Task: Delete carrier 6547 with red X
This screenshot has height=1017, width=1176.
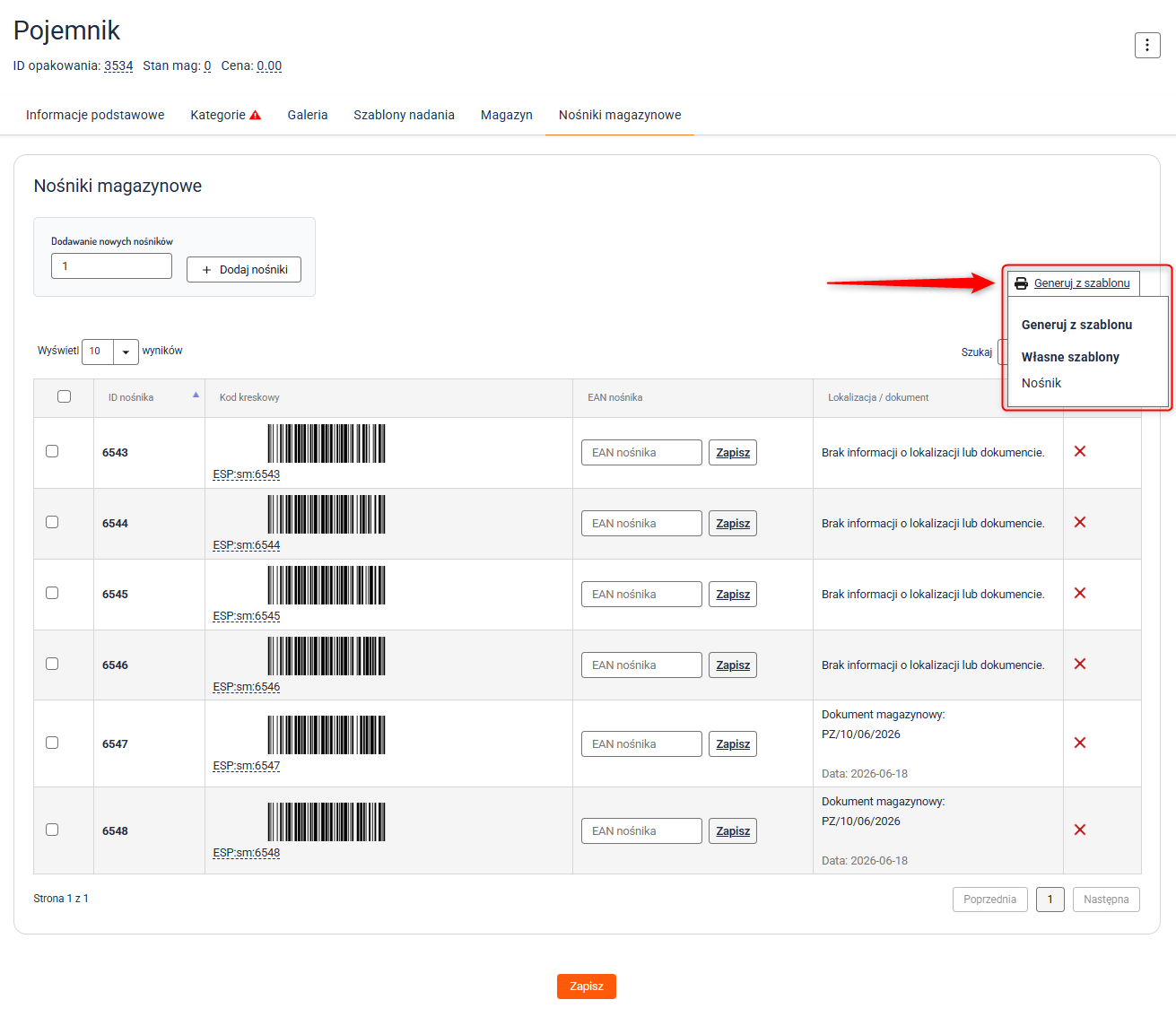Action: (1080, 743)
